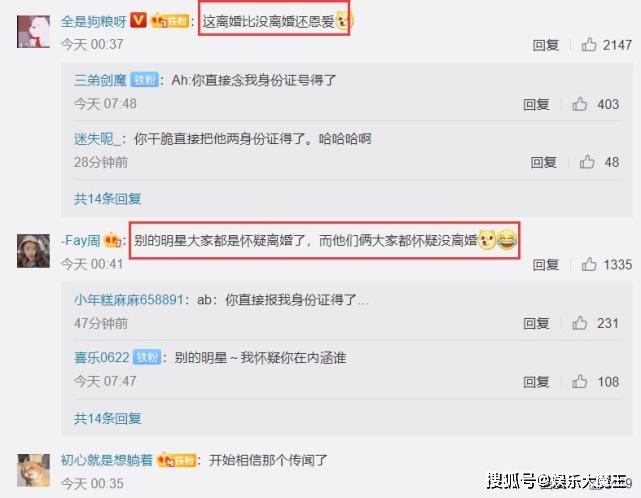Open cat avatar of 初心就是想躺着
This screenshot has width=641, height=498.
33,470
